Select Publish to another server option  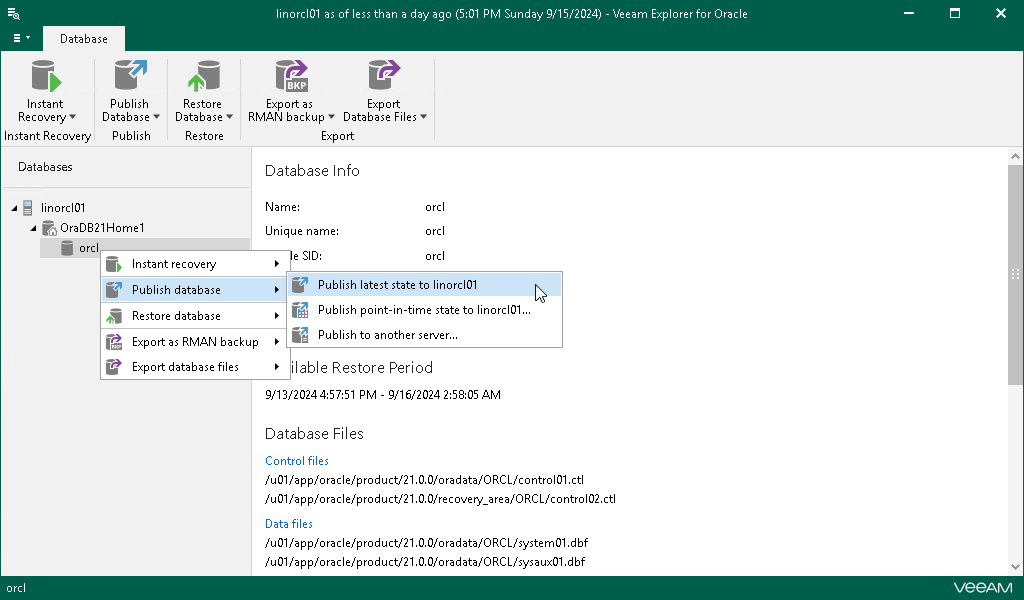coord(424,335)
